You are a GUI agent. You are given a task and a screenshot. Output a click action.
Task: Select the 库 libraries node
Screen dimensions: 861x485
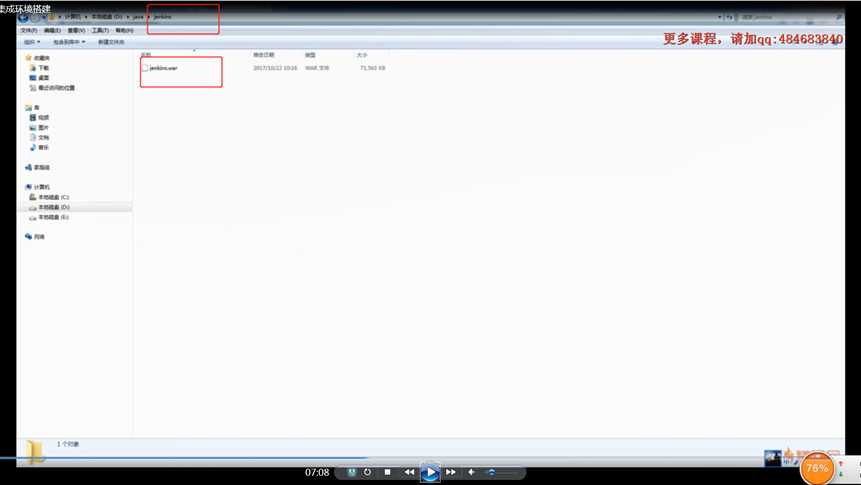[x=32, y=108]
